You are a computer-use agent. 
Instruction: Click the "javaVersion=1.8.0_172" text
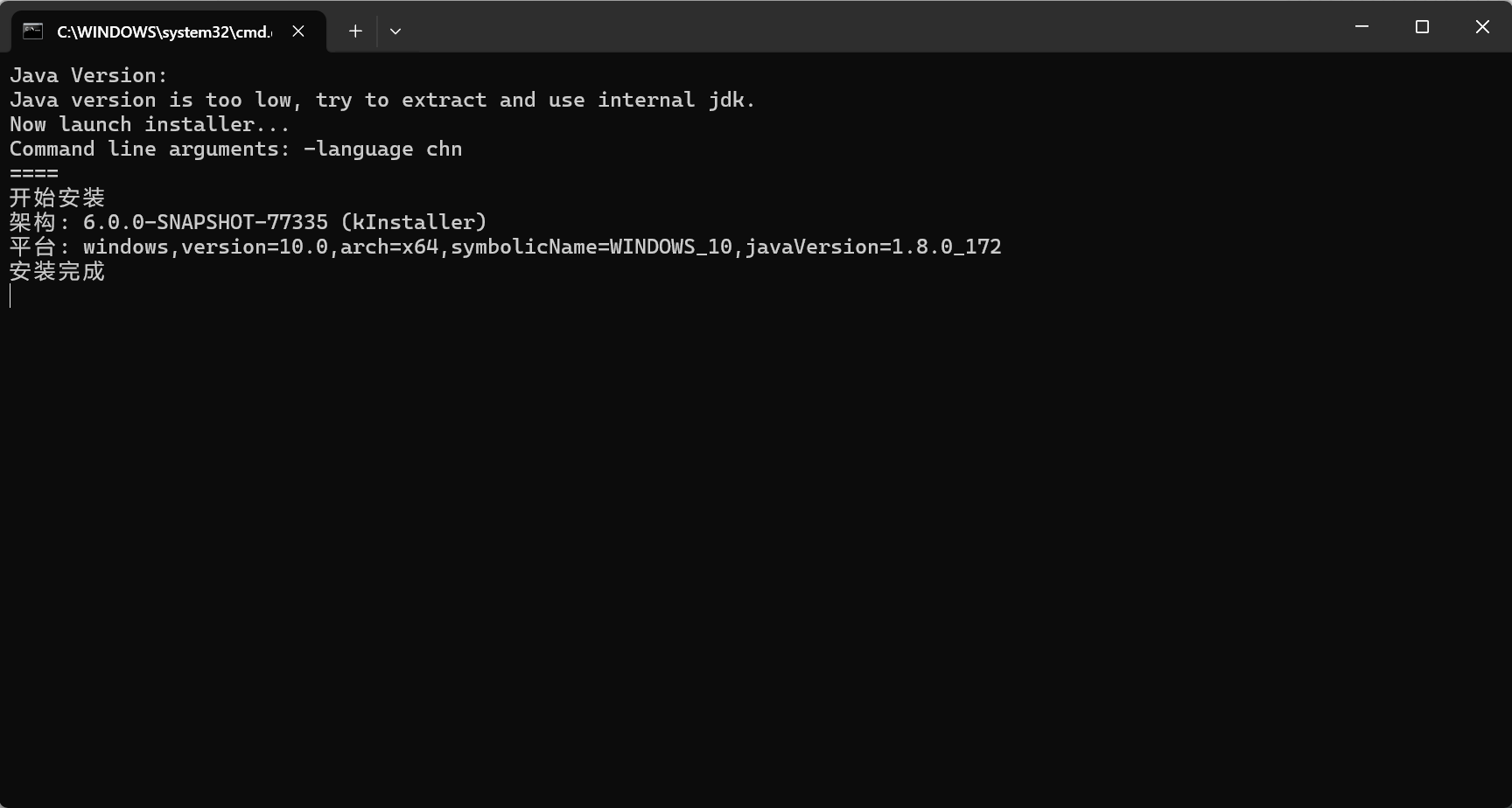pyautogui.click(x=872, y=247)
